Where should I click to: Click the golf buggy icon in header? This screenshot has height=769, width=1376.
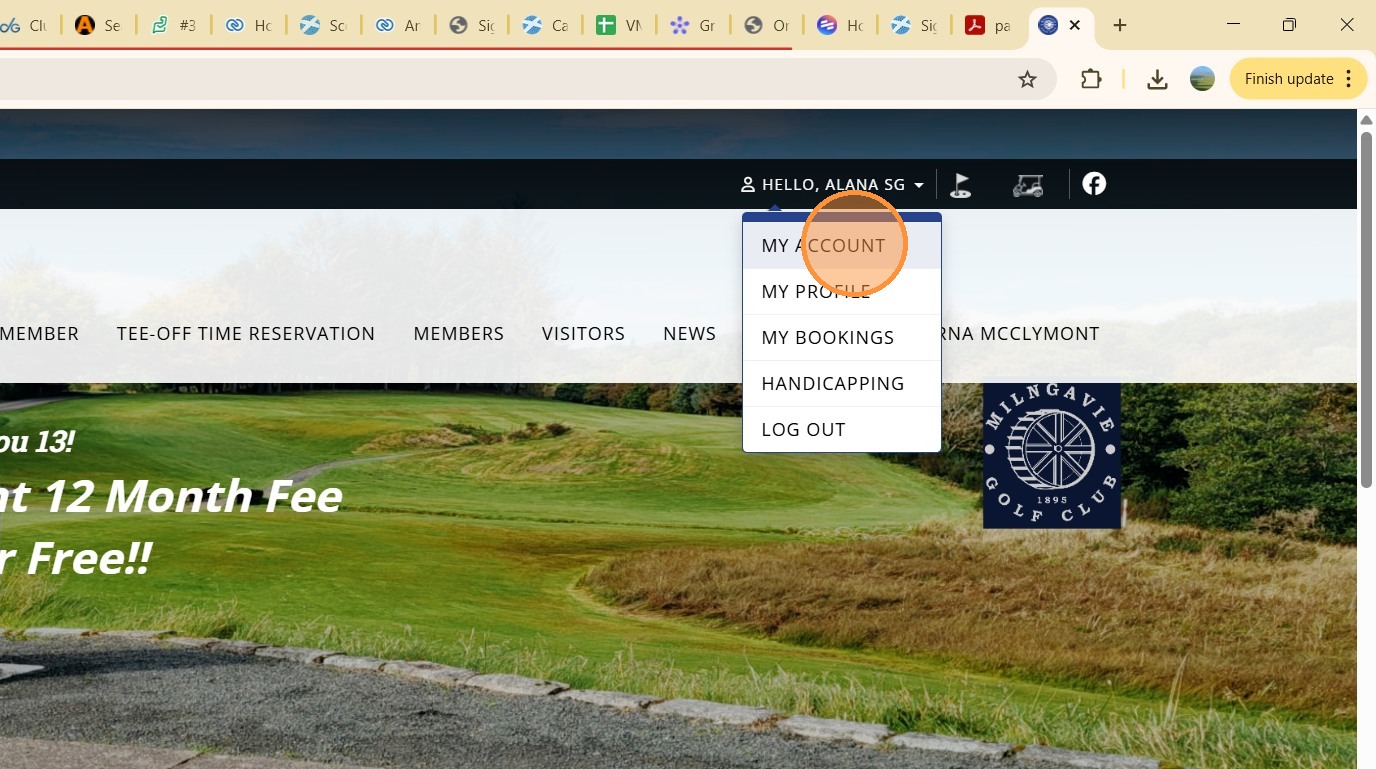[x=1028, y=185]
